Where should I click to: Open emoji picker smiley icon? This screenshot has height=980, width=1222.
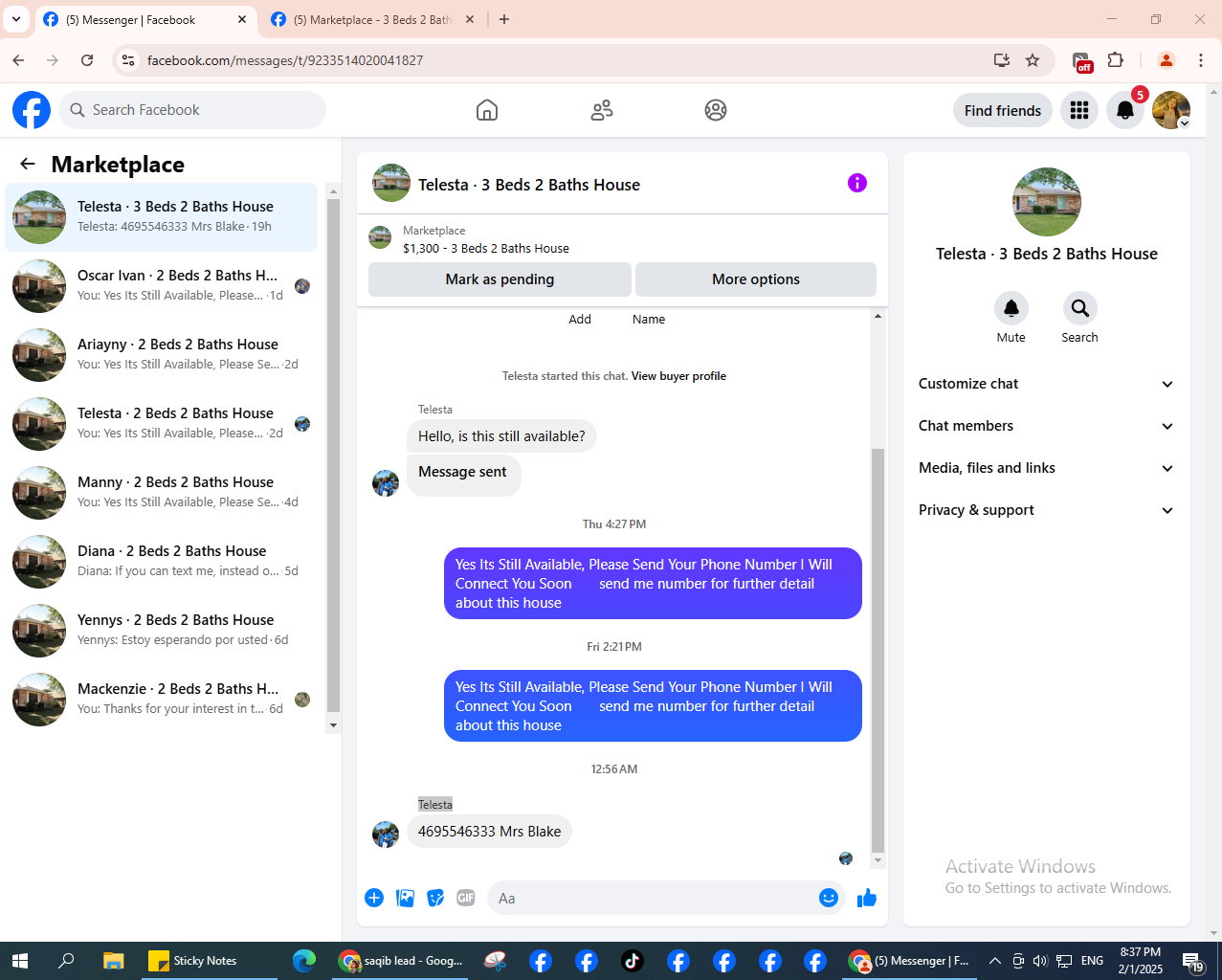pyautogui.click(x=829, y=898)
